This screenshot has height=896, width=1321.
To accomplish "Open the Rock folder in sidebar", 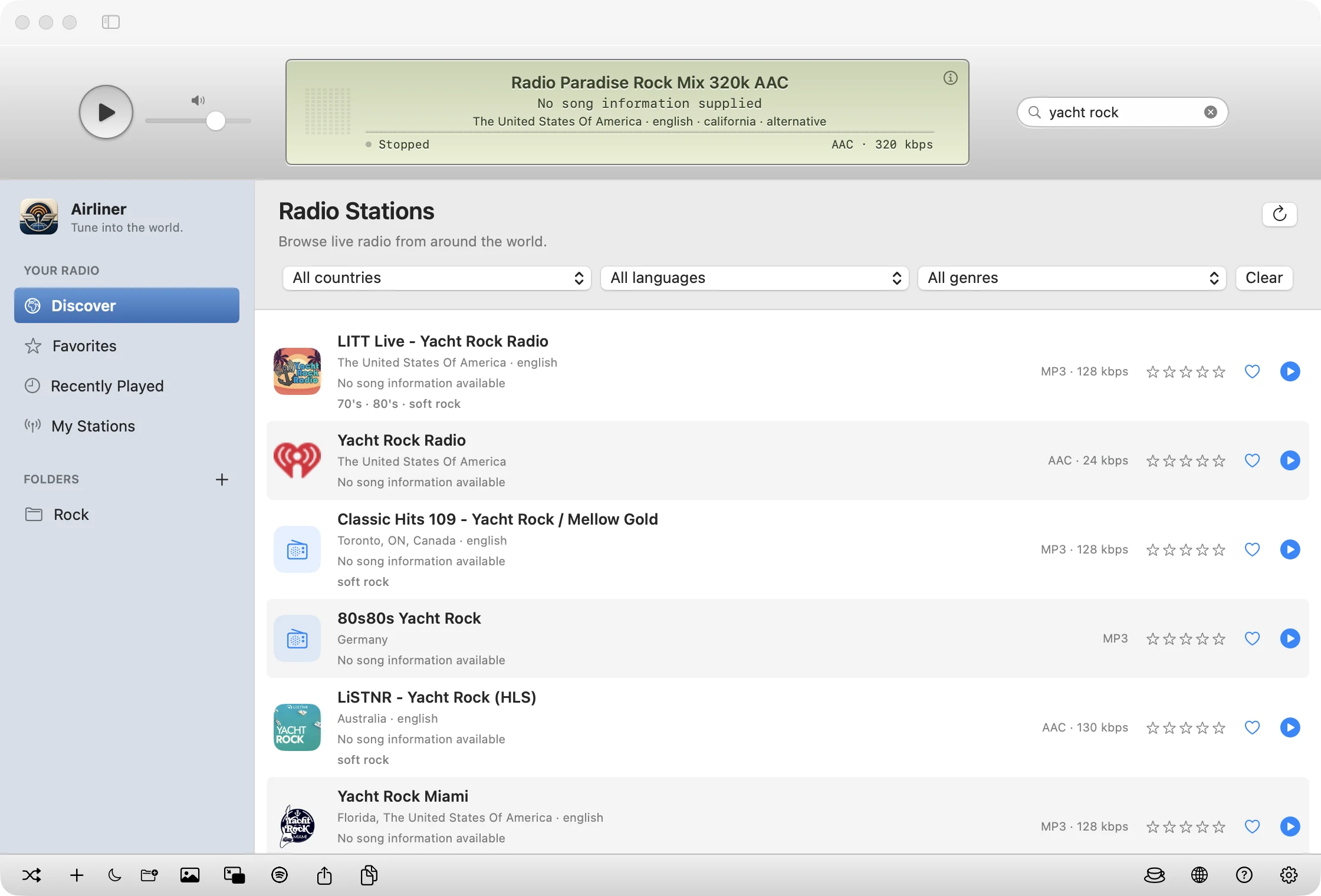I will 127,514.
